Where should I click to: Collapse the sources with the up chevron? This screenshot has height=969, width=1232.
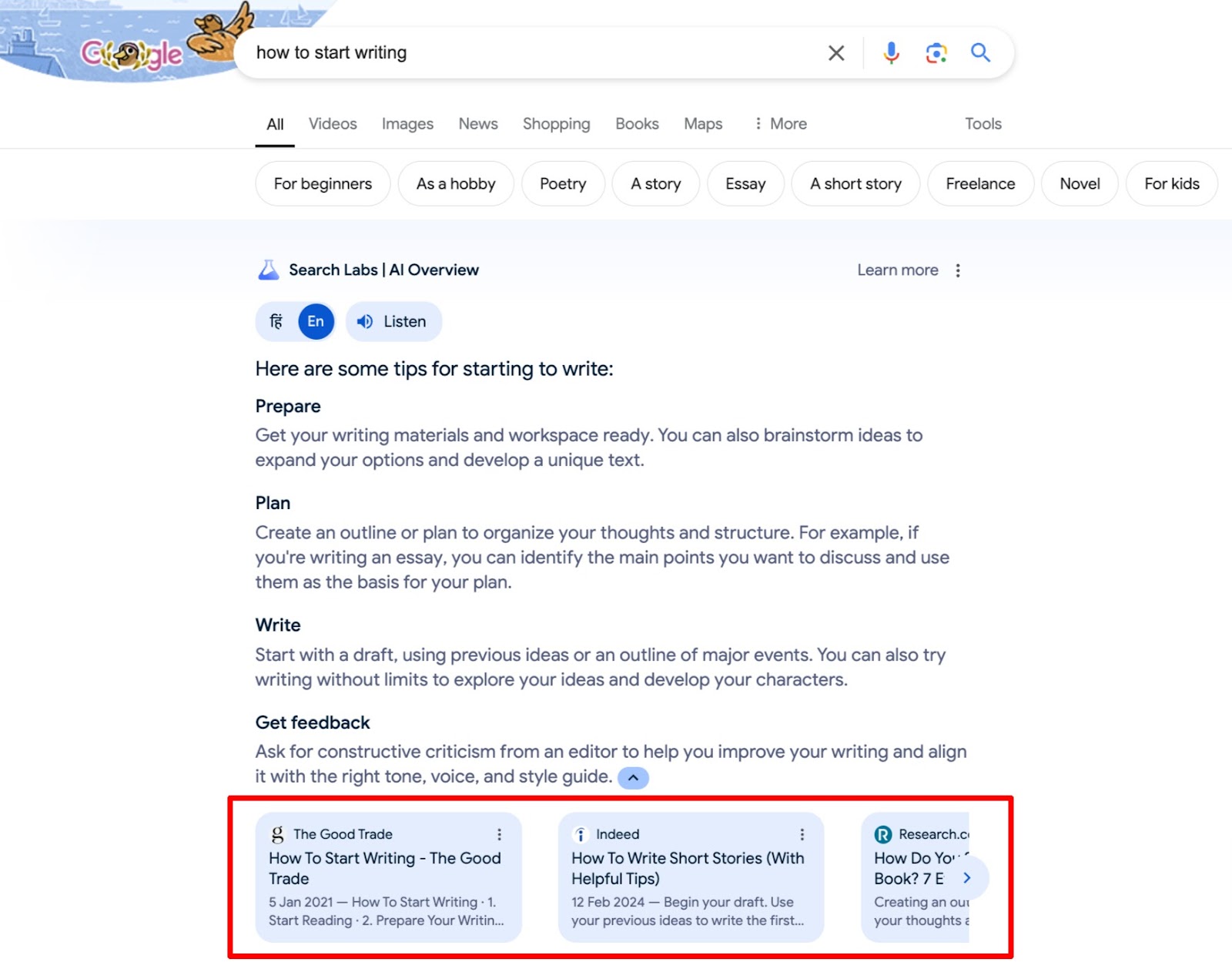[x=633, y=778]
